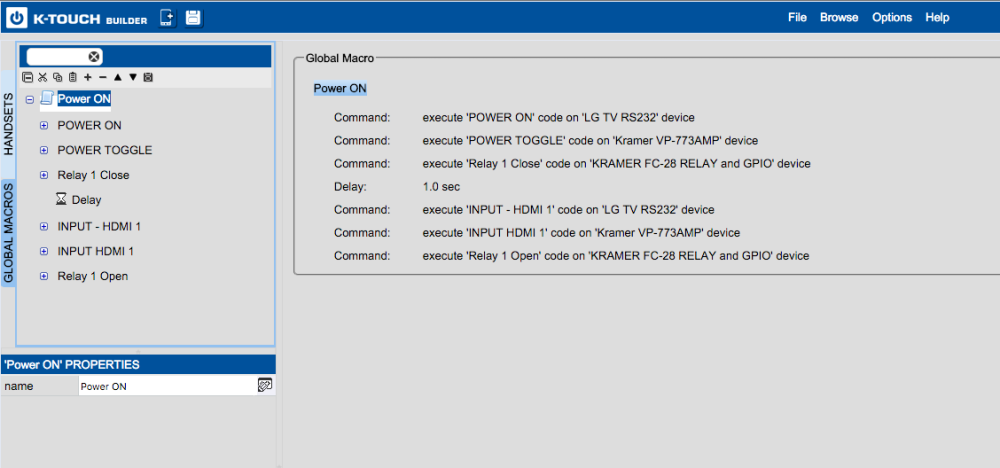Open the Help menu
Viewport: 1000px width, 468px height.
coord(937,17)
